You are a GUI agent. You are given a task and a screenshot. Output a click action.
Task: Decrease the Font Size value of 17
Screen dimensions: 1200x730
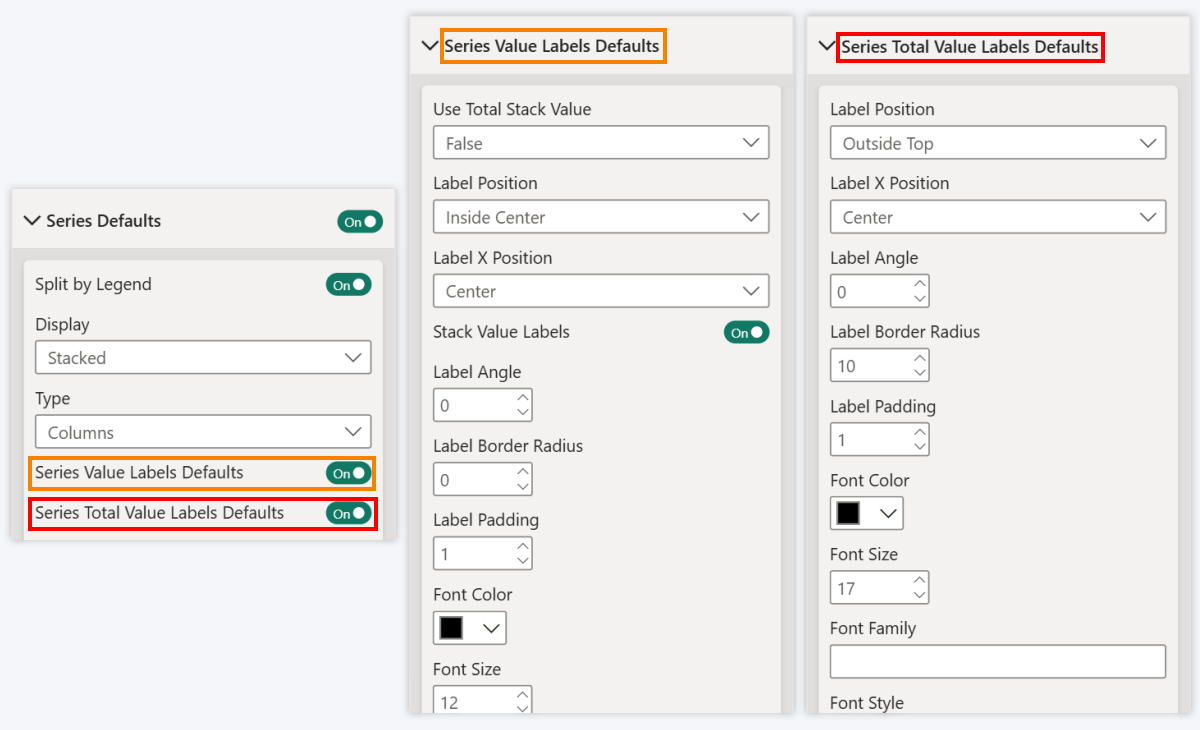pos(919,595)
